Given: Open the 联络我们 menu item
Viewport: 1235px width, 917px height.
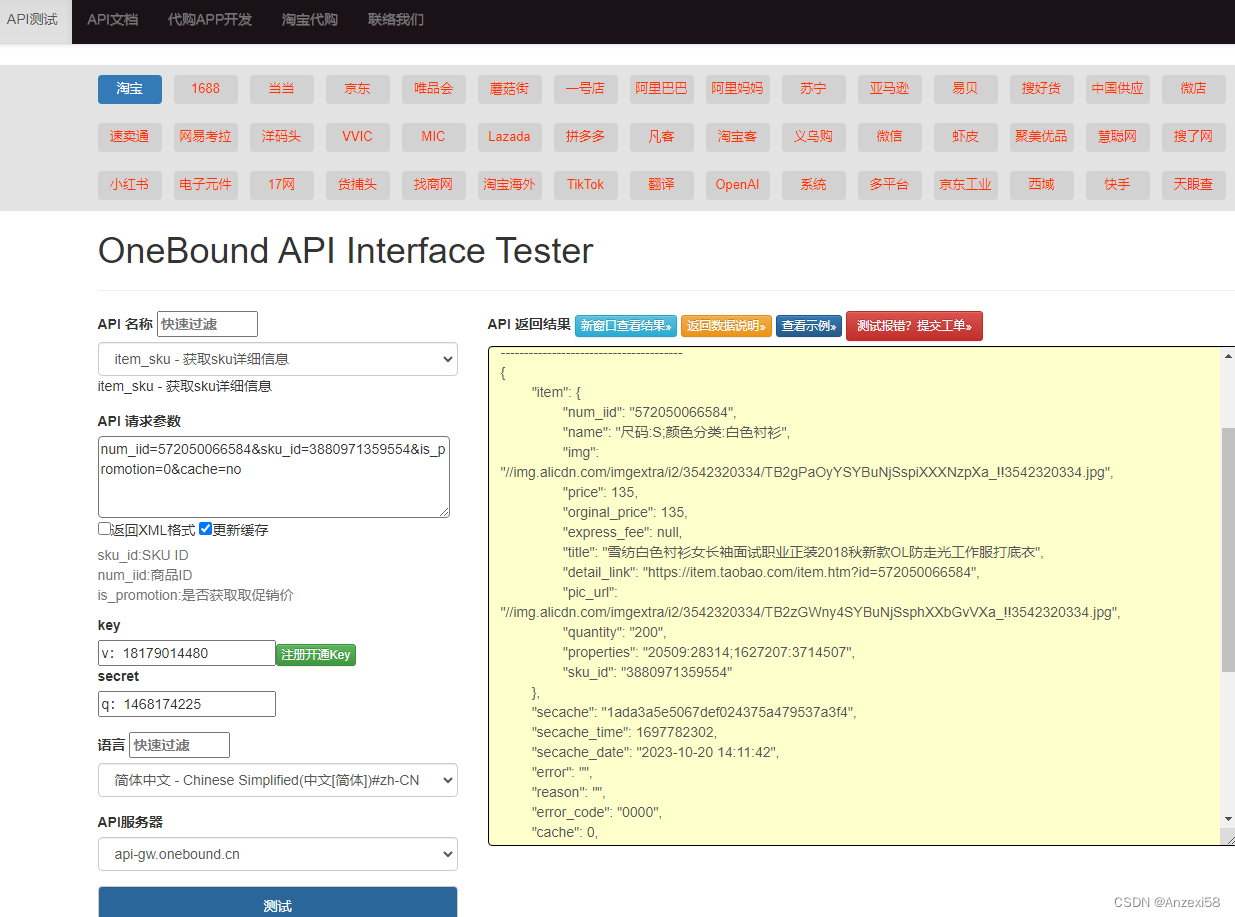Looking at the screenshot, I should 395,20.
